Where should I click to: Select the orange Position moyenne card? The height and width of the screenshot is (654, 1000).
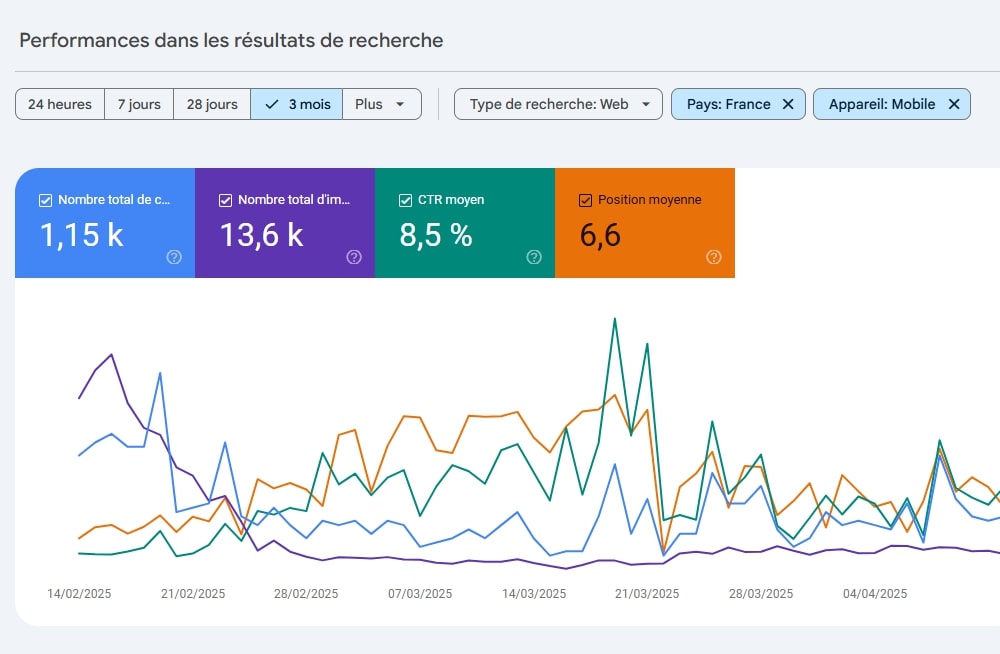[645, 223]
